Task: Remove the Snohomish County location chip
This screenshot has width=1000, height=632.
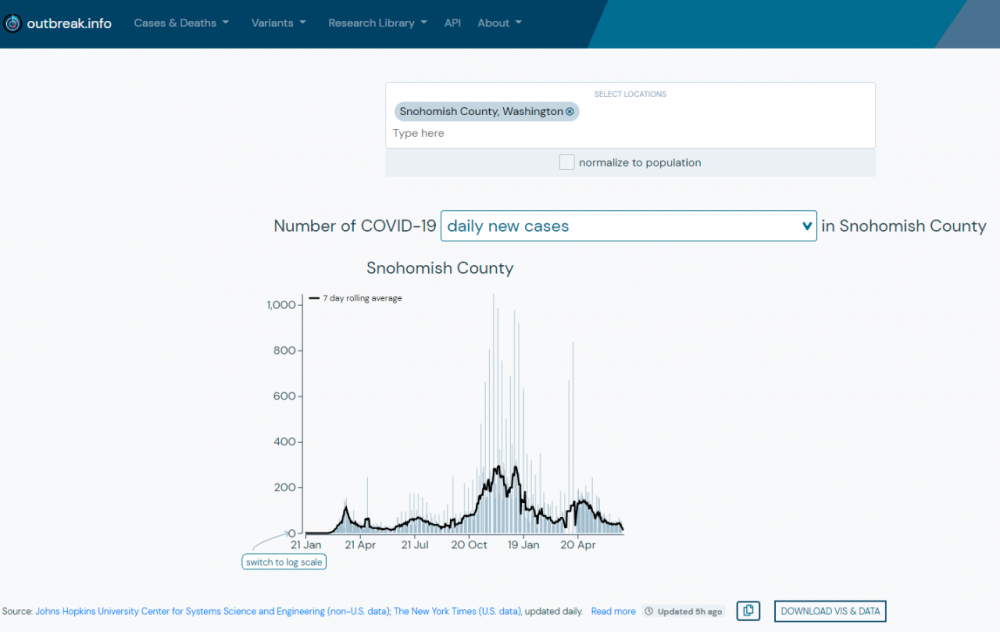Action: 570,112
